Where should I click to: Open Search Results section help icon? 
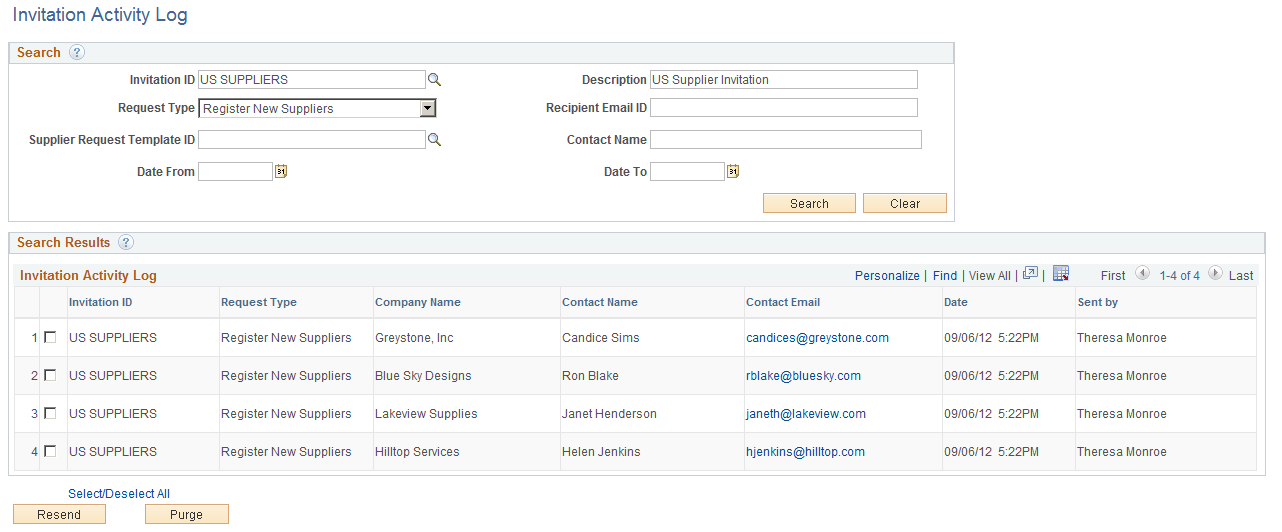tap(126, 243)
